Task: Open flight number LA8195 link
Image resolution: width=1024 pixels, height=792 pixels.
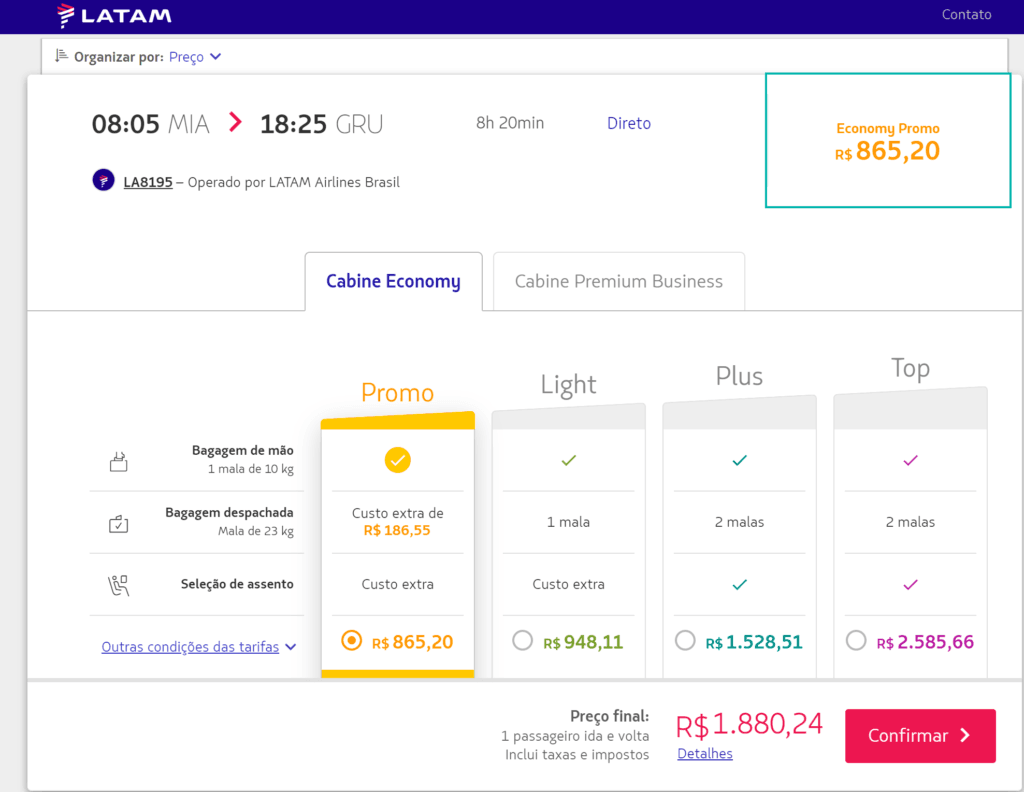Action: coord(148,182)
